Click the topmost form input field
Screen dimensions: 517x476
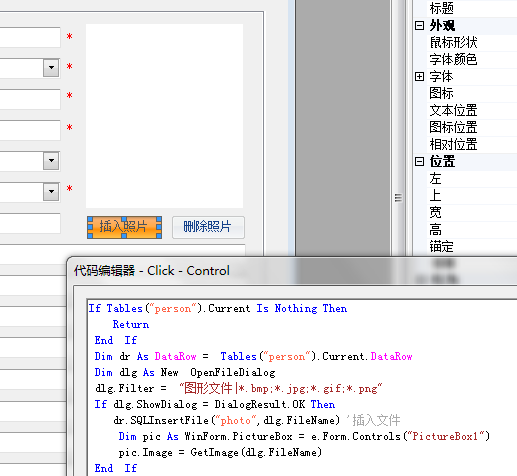tap(30, 37)
